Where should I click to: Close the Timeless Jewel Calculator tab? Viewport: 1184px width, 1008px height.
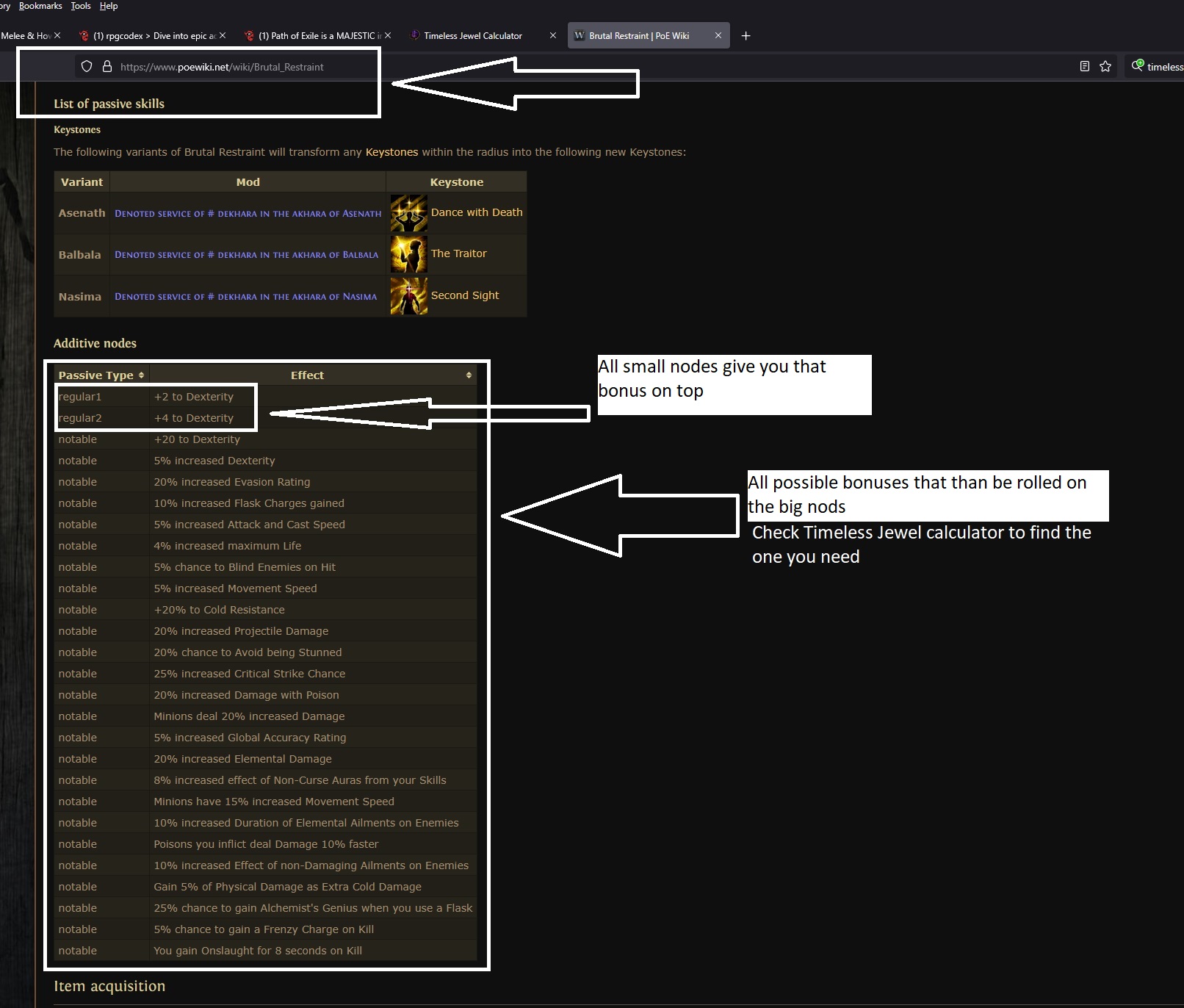[553, 35]
